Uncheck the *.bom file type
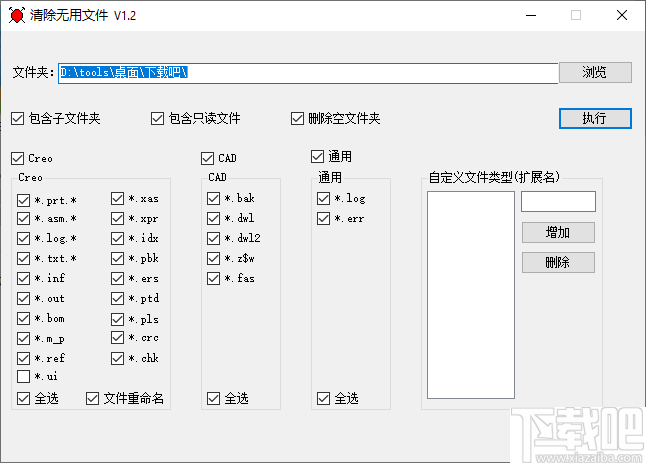Screen dimensions: 646x463 point(23,318)
